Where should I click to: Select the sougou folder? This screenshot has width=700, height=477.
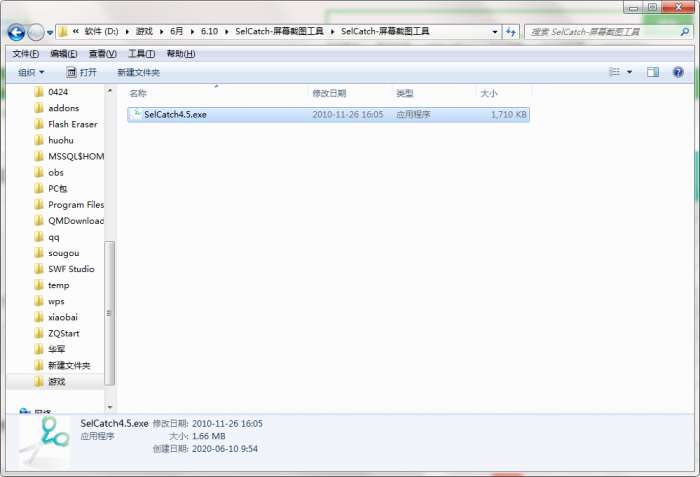[63, 253]
